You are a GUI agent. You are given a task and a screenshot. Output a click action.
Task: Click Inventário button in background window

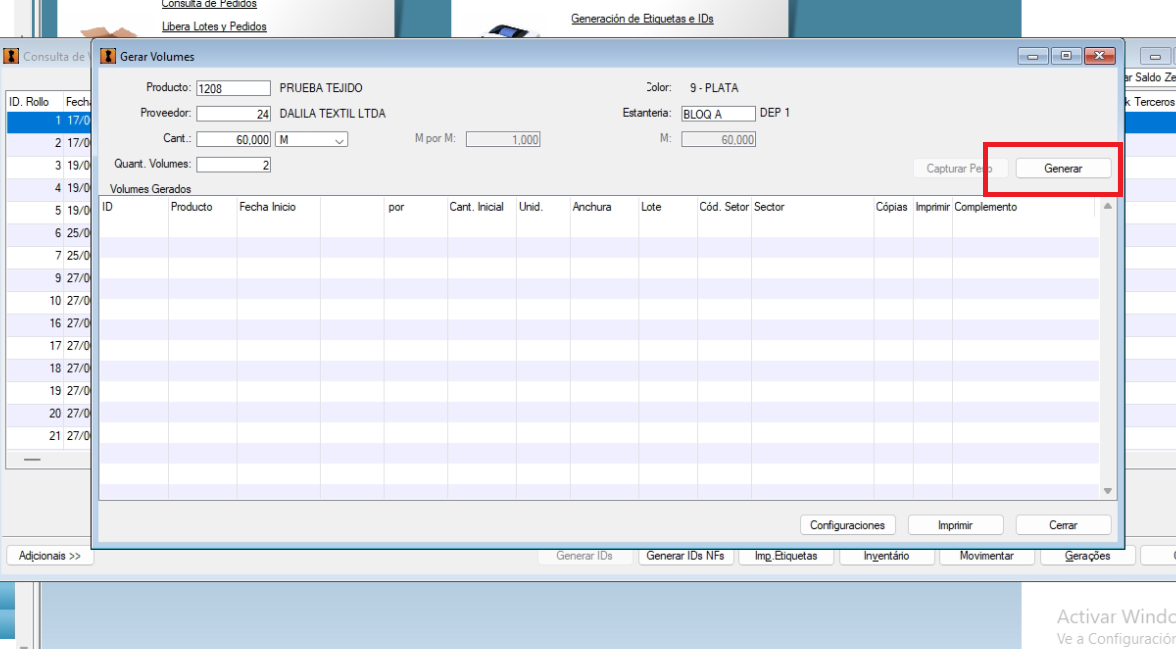886,556
